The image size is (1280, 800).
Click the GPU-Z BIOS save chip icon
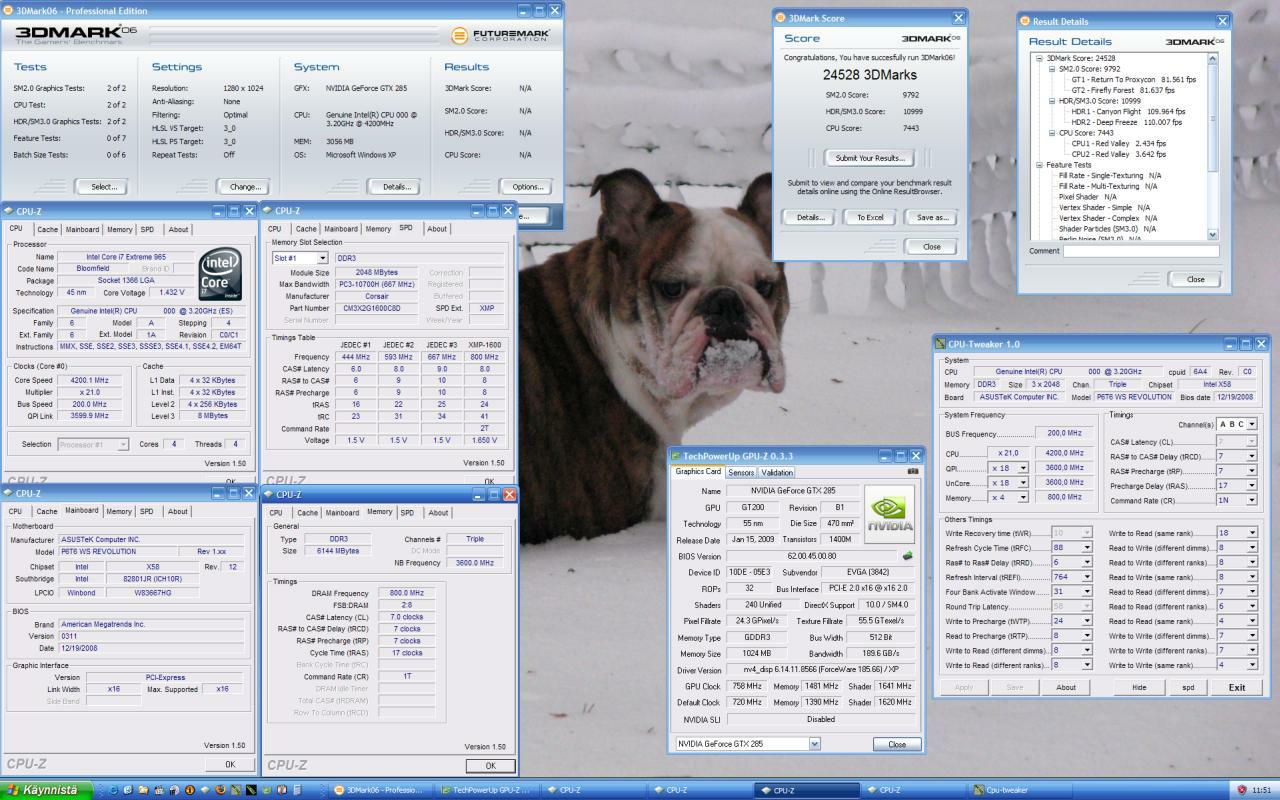pyautogui.click(x=908, y=556)
